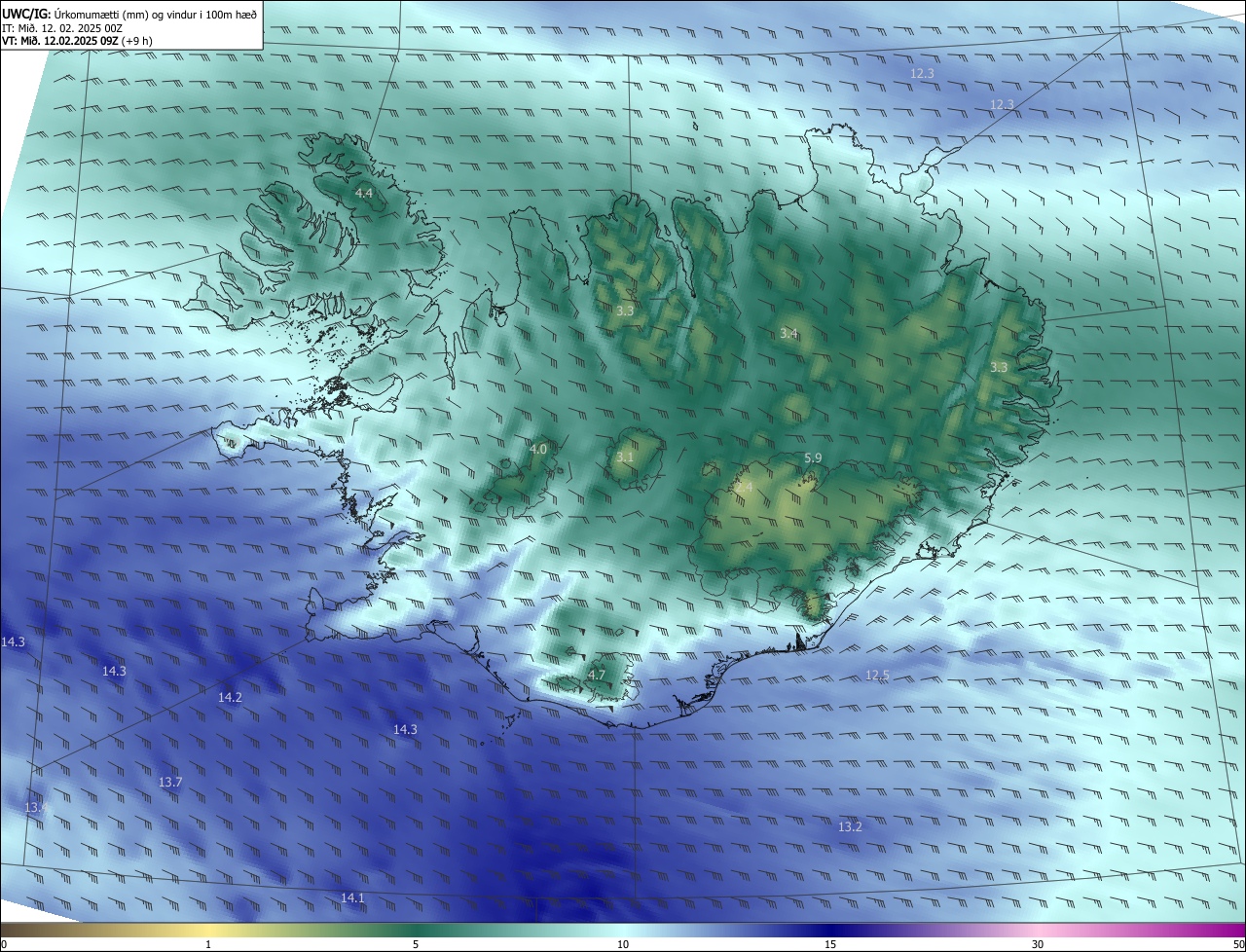Pick the pale cyan '10' mark on the color bar

[623, 944]
